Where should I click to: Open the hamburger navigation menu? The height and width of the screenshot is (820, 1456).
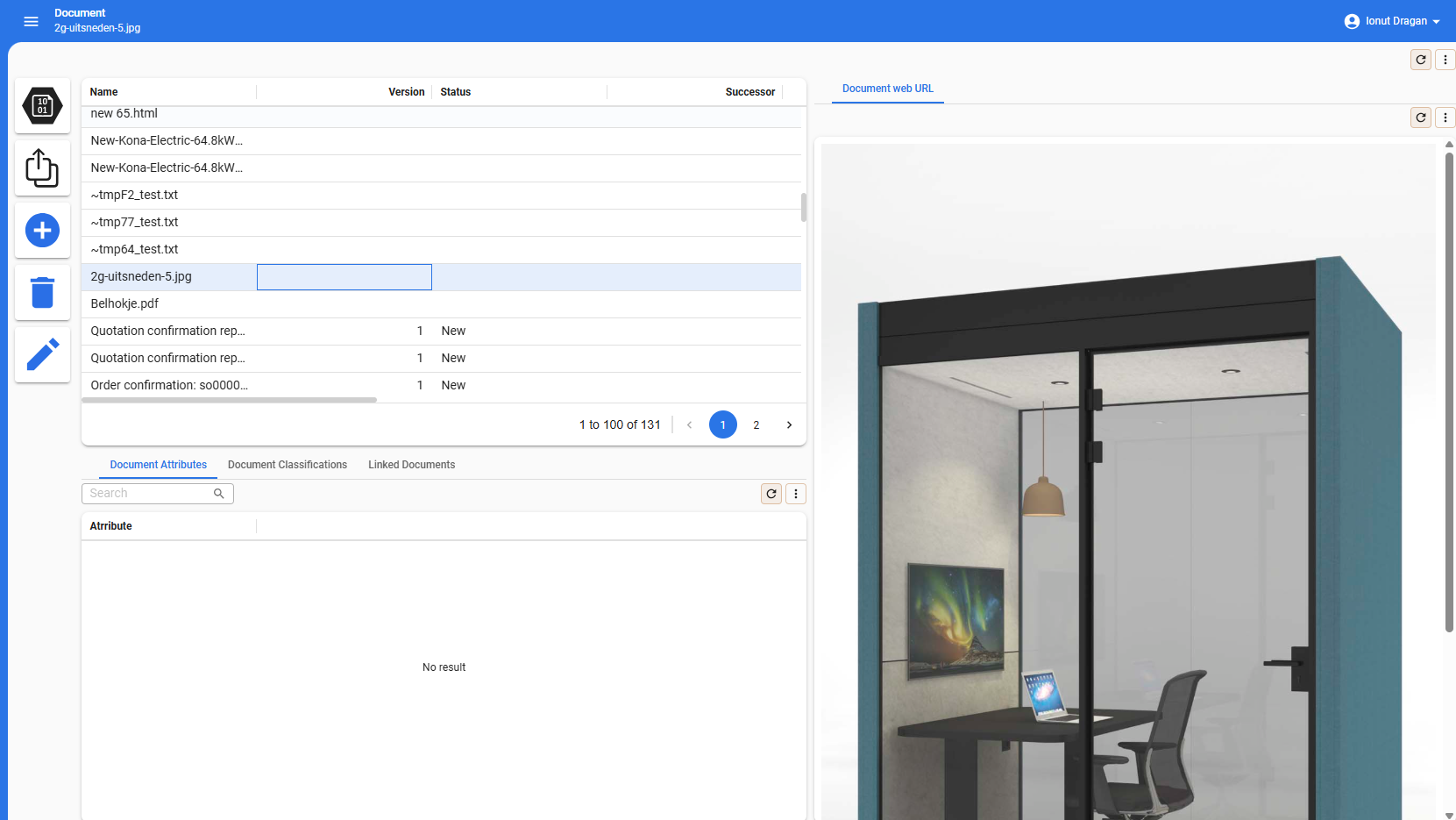click(32, 21)
